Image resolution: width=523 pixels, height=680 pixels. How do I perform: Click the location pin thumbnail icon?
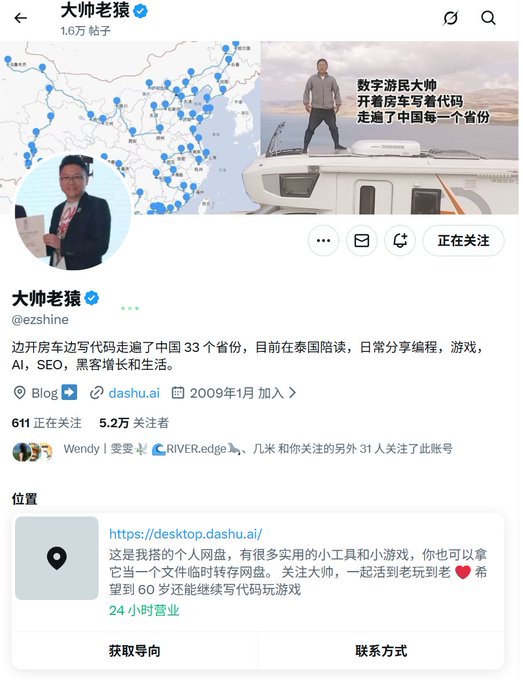pyautogui.click(x=57, y=558)
